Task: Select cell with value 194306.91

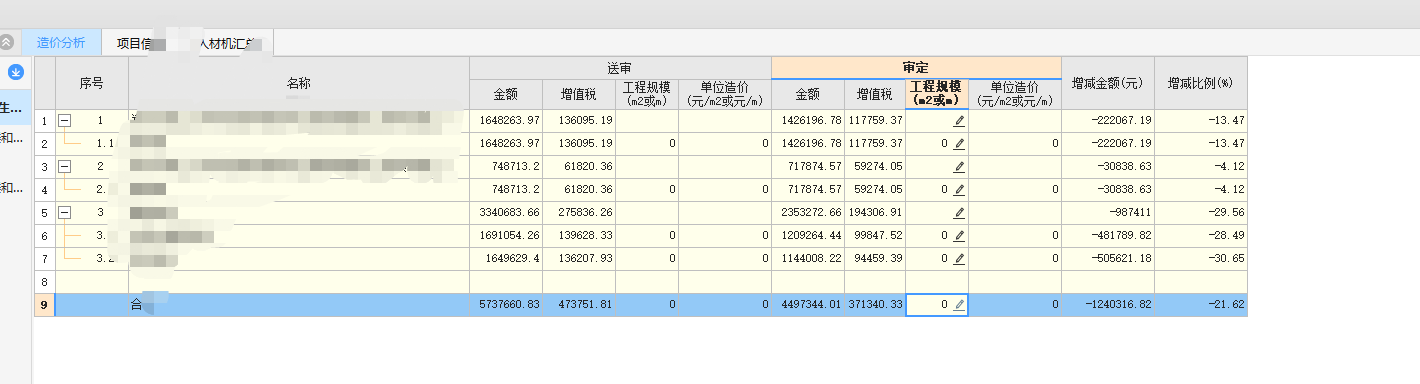Action: [x=876, y=212]
